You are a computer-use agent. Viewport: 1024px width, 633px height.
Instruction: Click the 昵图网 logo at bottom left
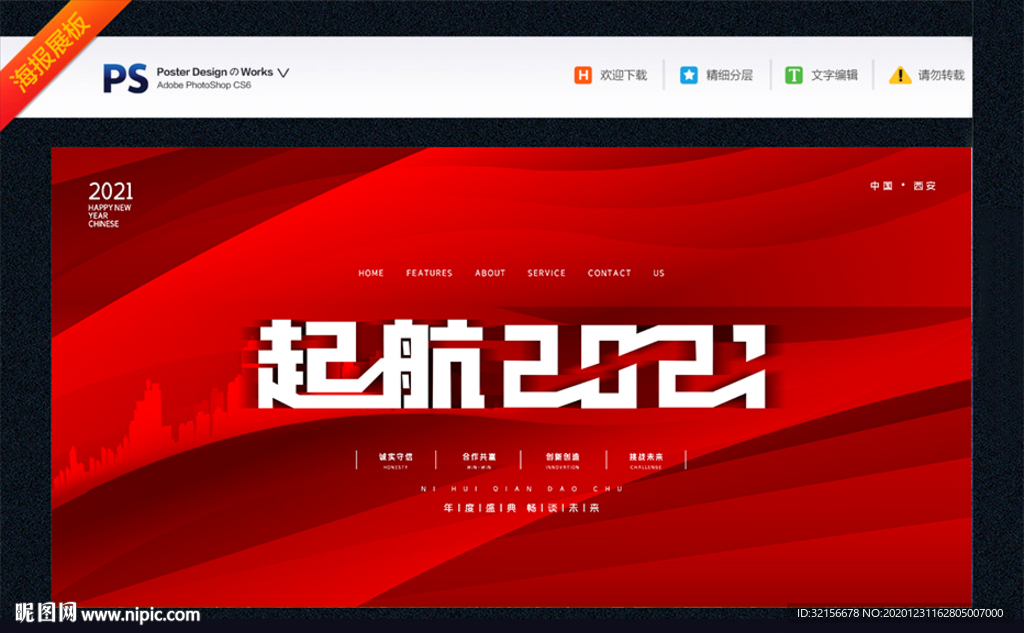coord(46,613)
